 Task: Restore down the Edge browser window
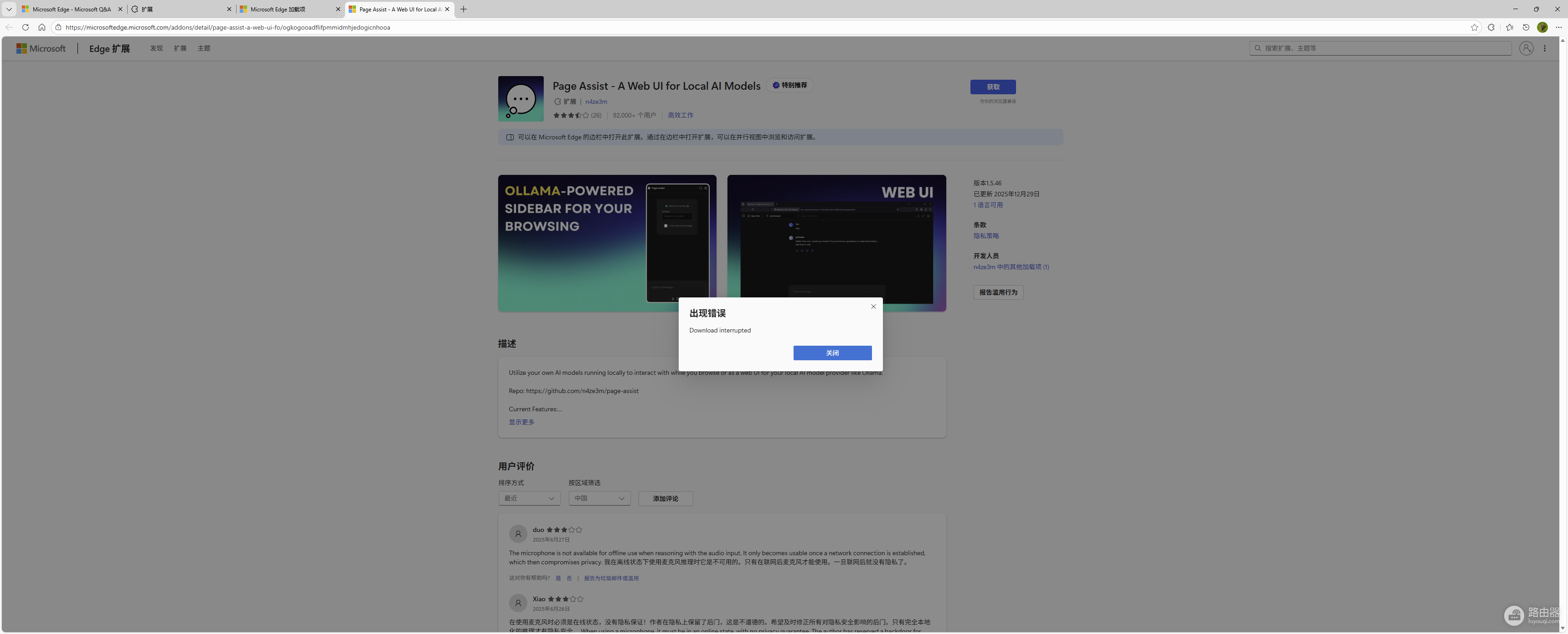[x=1537, y=9]
